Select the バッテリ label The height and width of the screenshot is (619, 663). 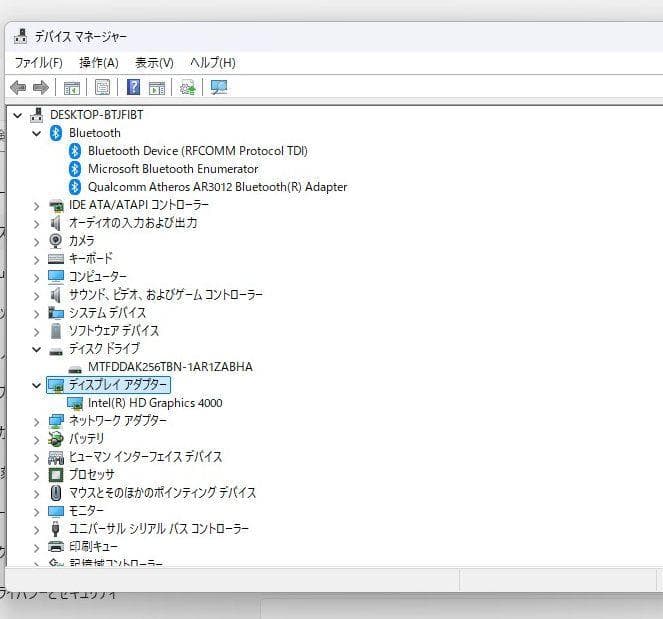86,438
